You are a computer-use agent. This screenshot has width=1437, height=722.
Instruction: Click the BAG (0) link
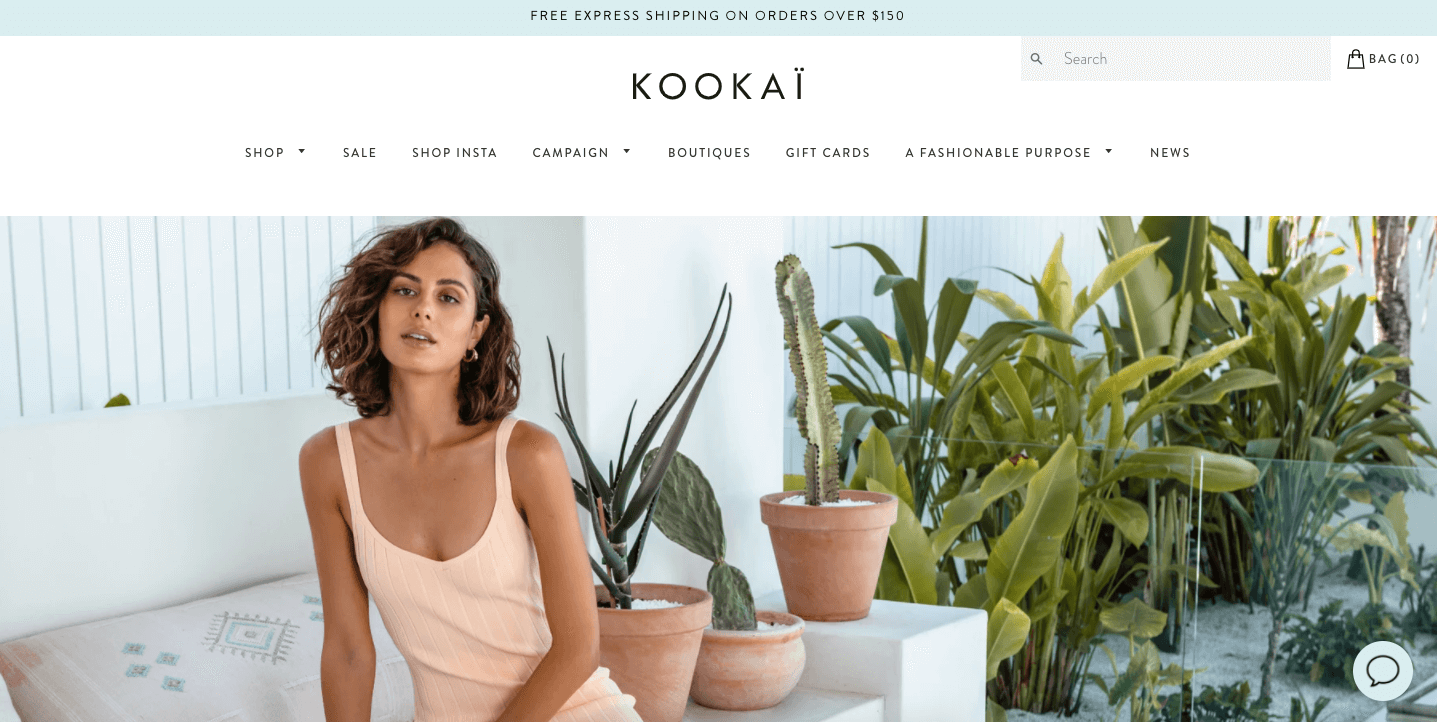[1394, 59]
